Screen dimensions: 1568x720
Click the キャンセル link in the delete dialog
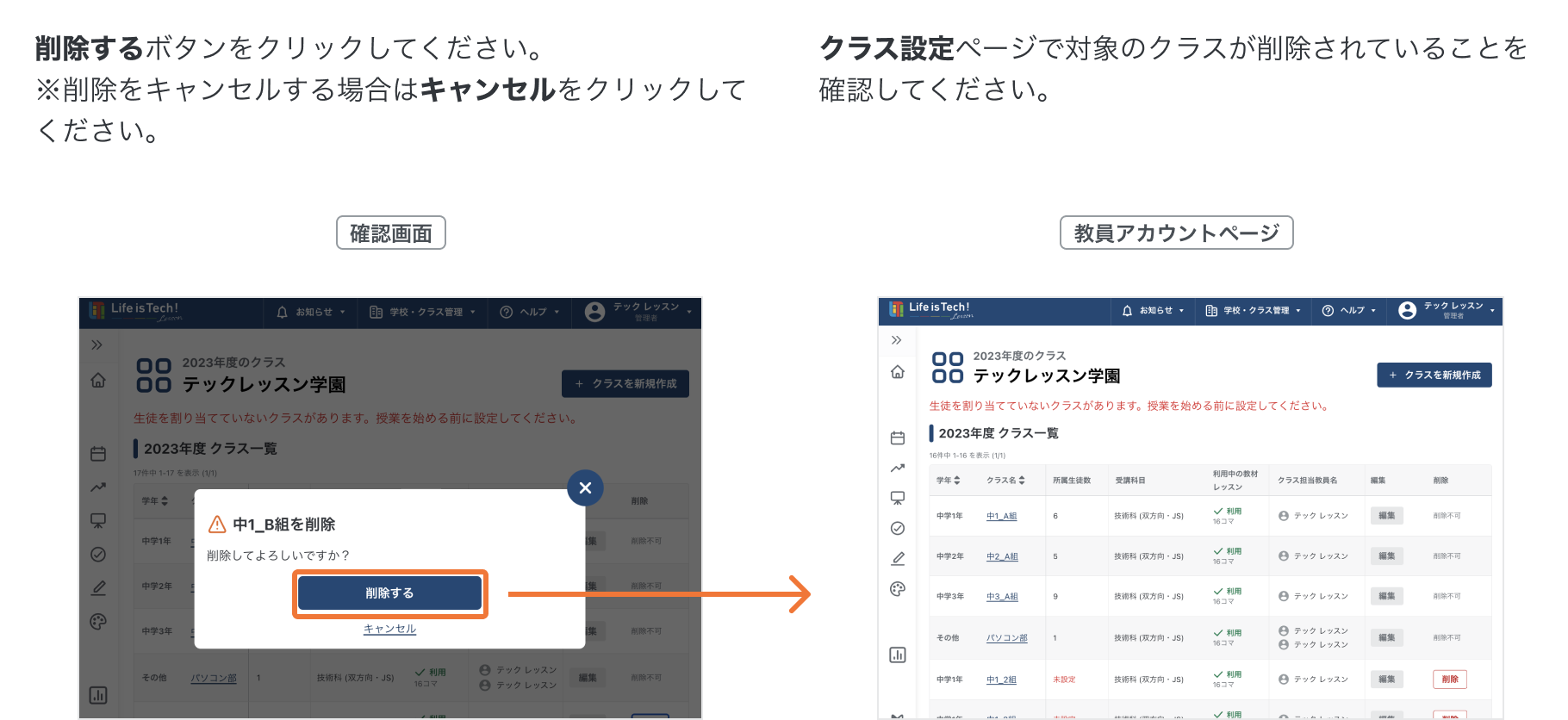(x=389, y=629)
